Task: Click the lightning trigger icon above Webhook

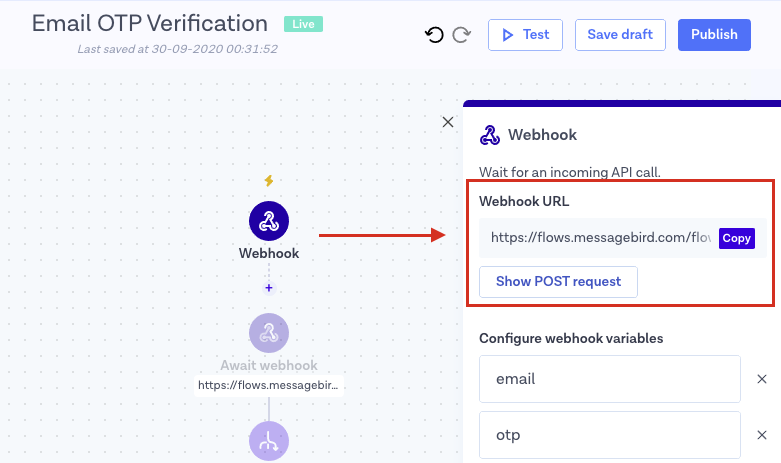Action: (x=268, y=181)
